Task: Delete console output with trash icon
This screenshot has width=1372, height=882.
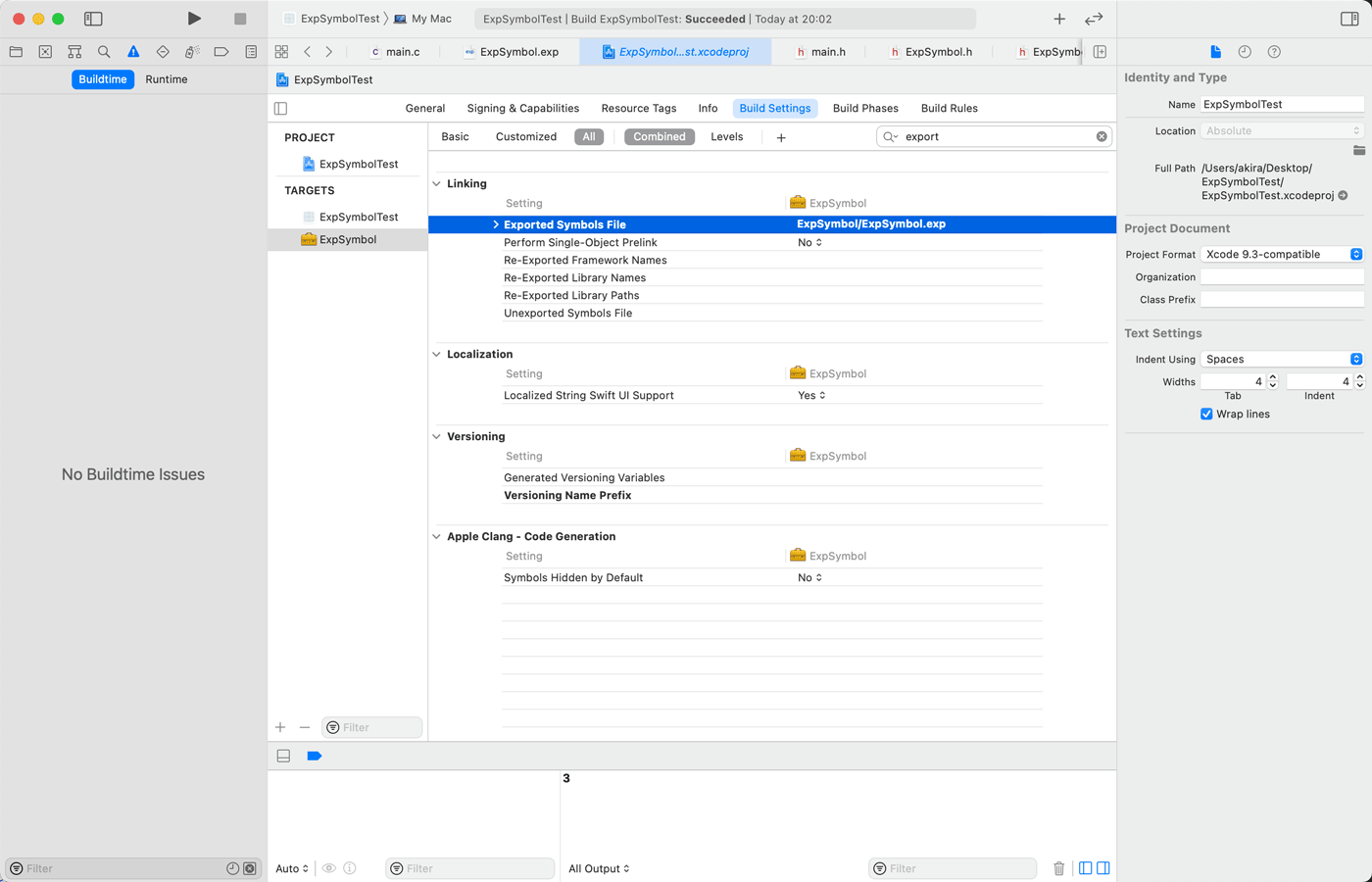Action: pos(1058,868)
